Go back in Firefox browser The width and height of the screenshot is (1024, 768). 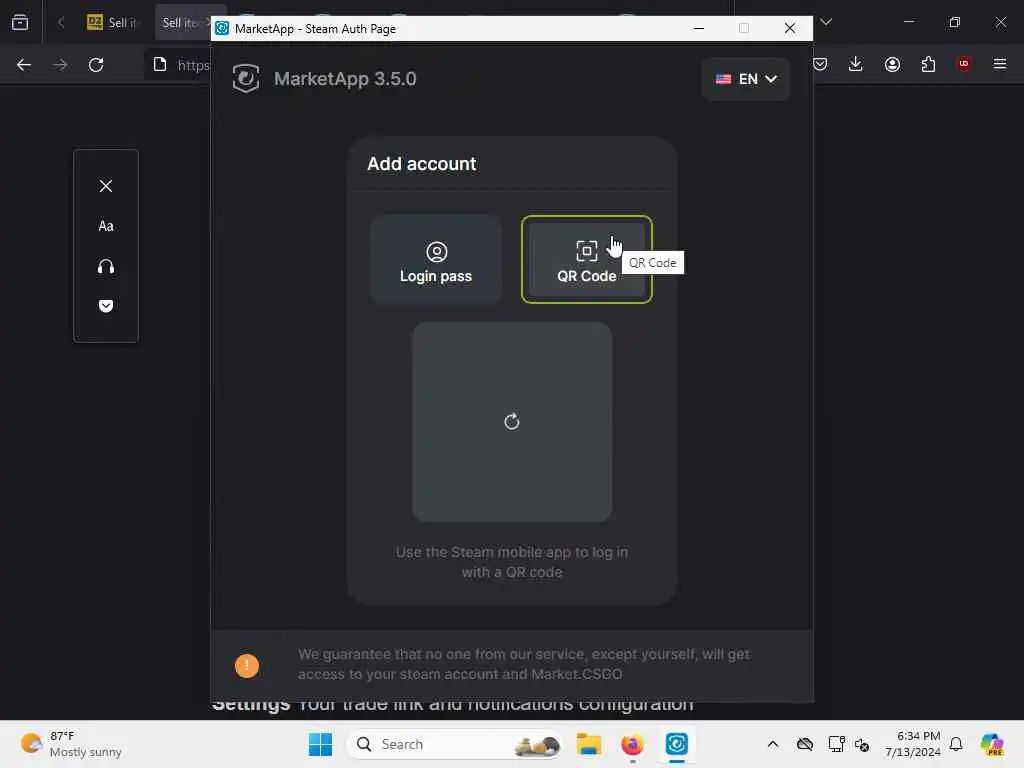tap(24, 65)
